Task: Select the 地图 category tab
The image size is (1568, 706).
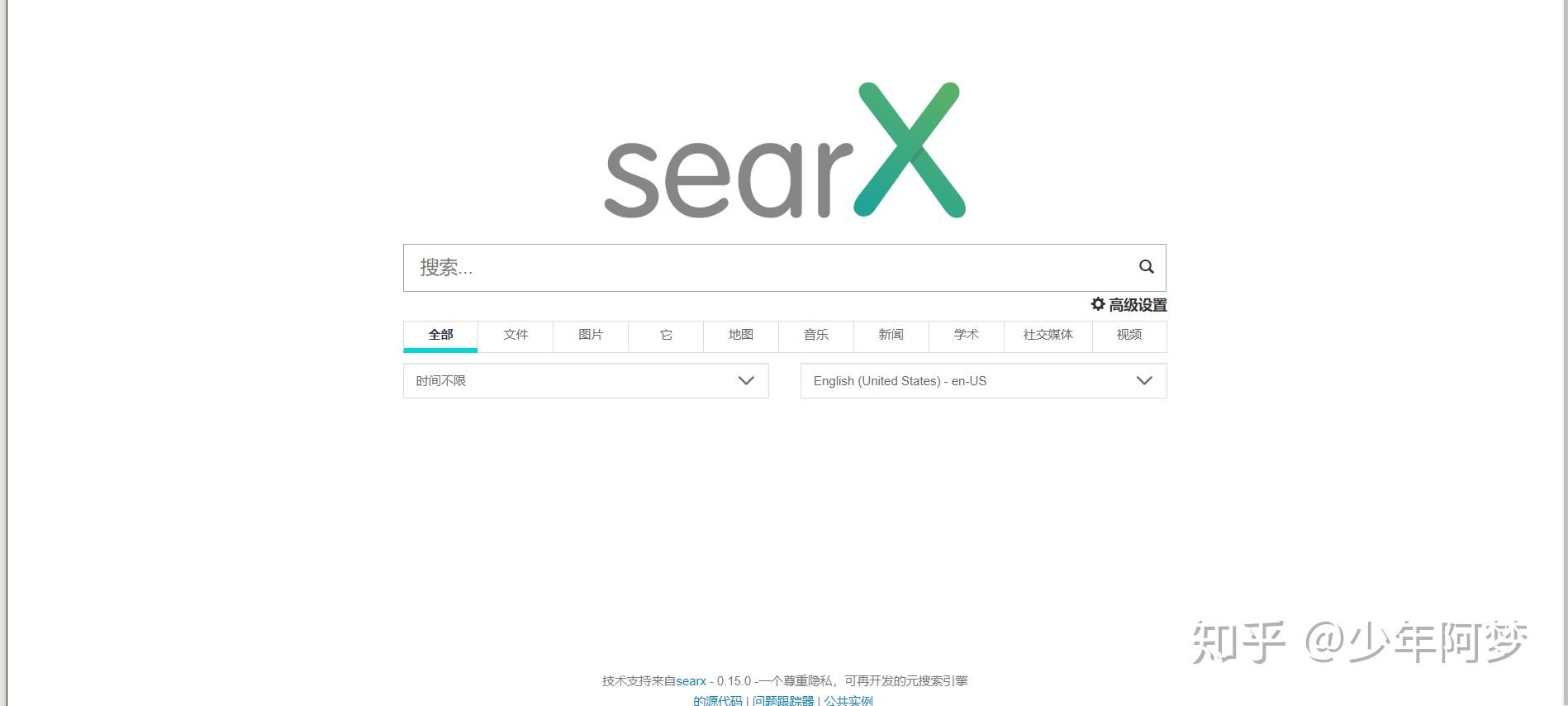Action: tap(741, 335)
